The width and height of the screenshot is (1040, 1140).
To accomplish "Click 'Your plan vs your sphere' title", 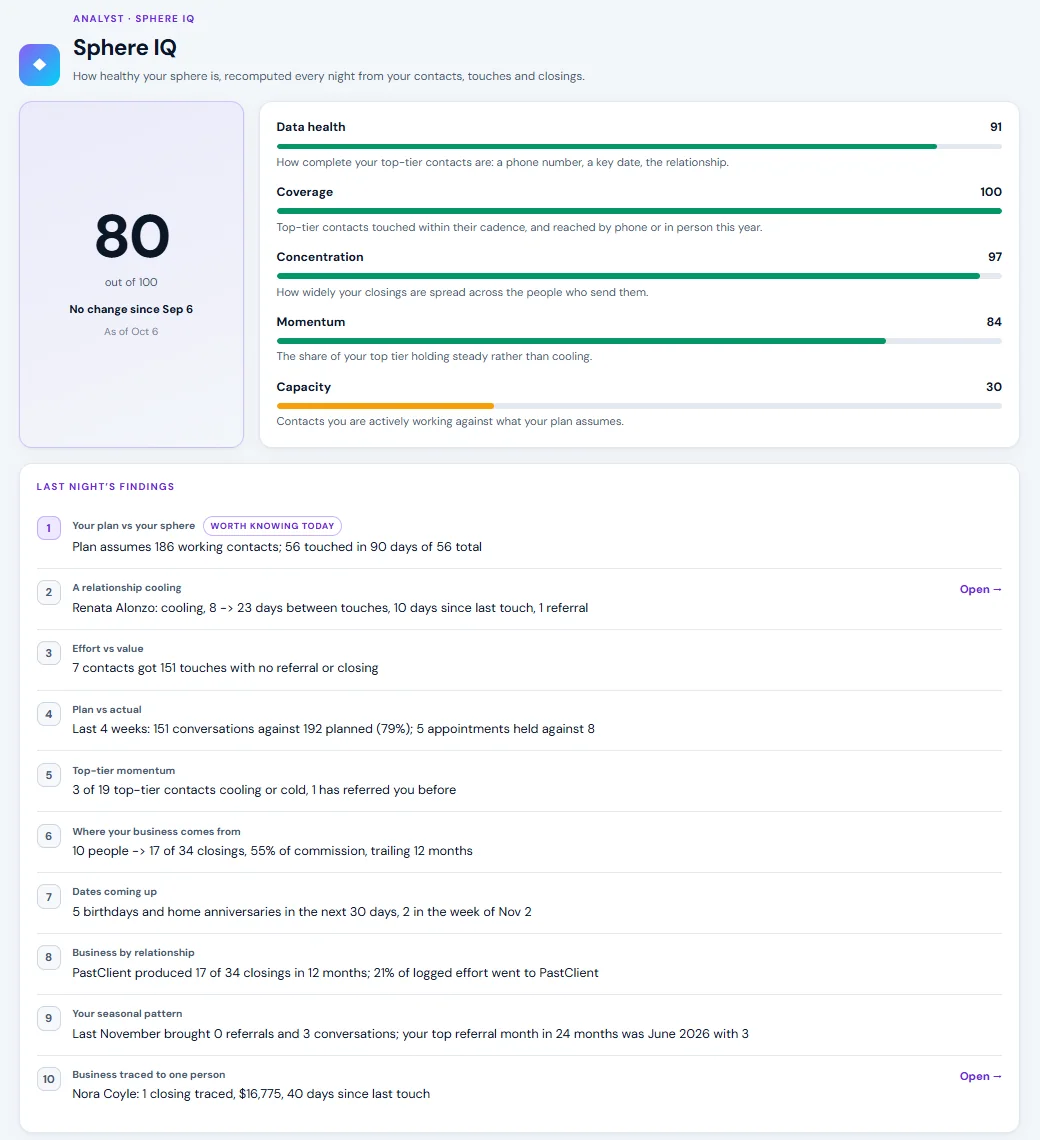I will coord(134,526).
